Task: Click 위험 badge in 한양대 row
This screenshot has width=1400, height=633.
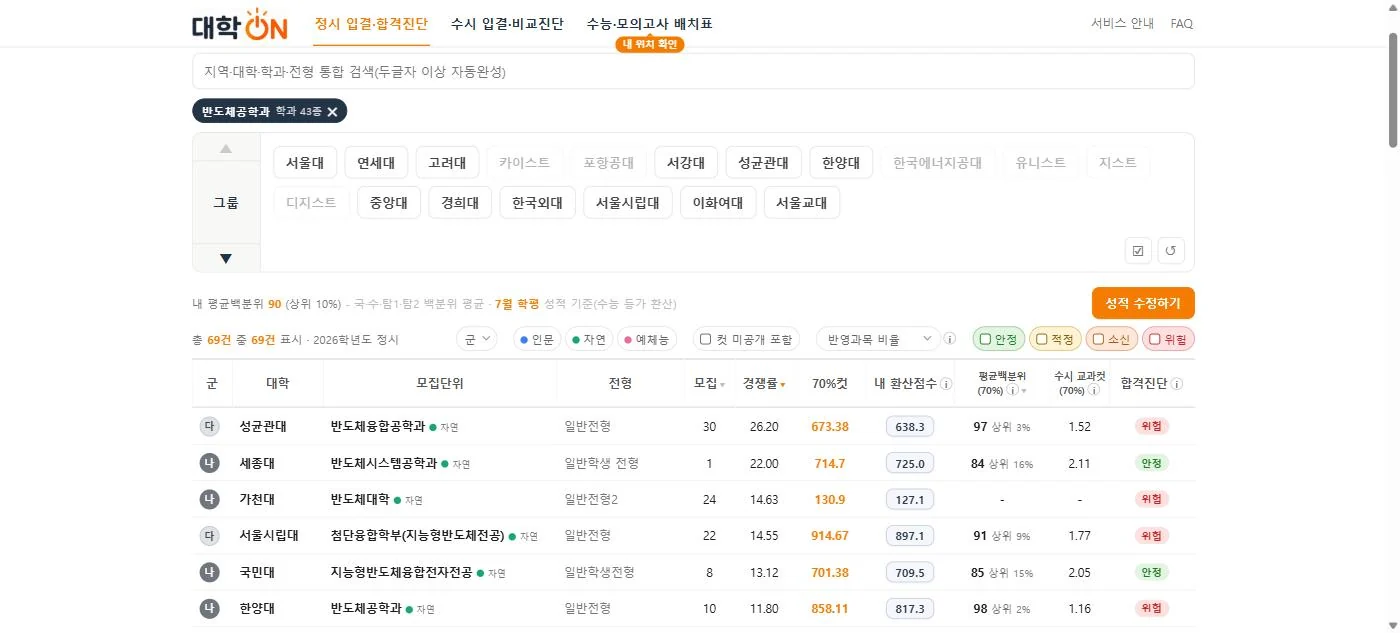Action: [1151, 608]
